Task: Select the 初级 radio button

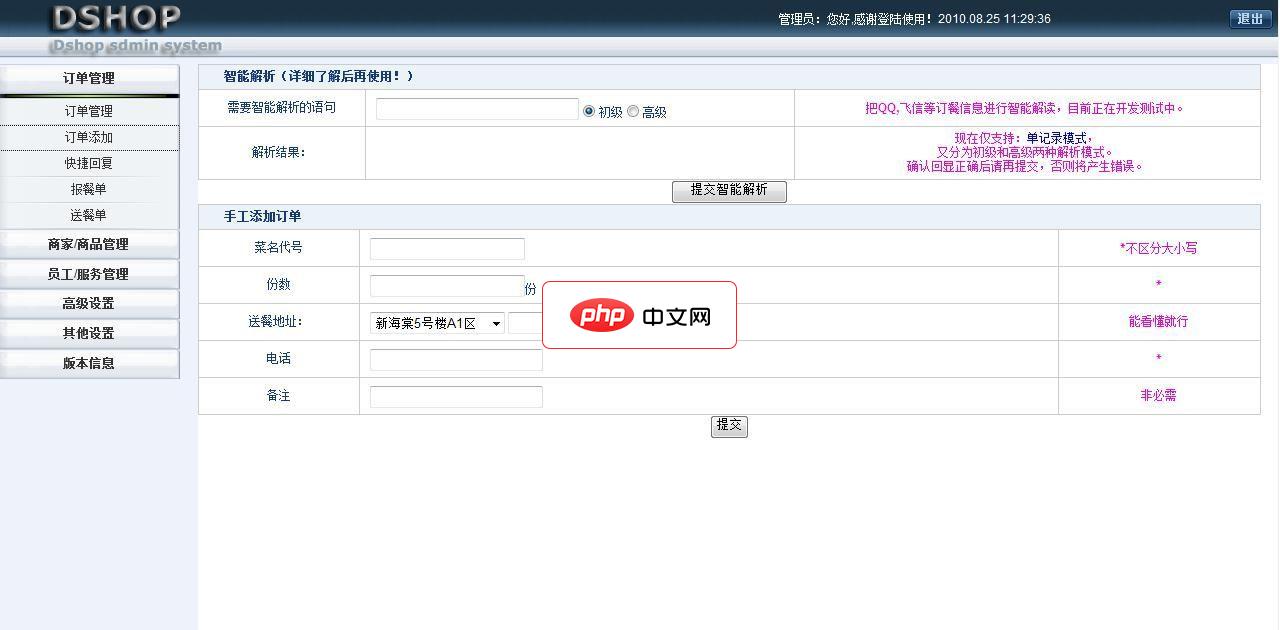Action: (x=589, y=111)
